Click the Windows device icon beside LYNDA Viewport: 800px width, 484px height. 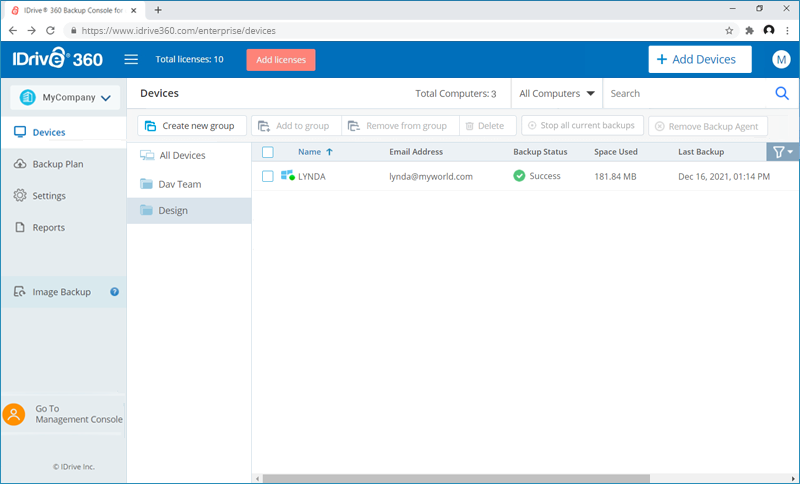pos(288,176)
